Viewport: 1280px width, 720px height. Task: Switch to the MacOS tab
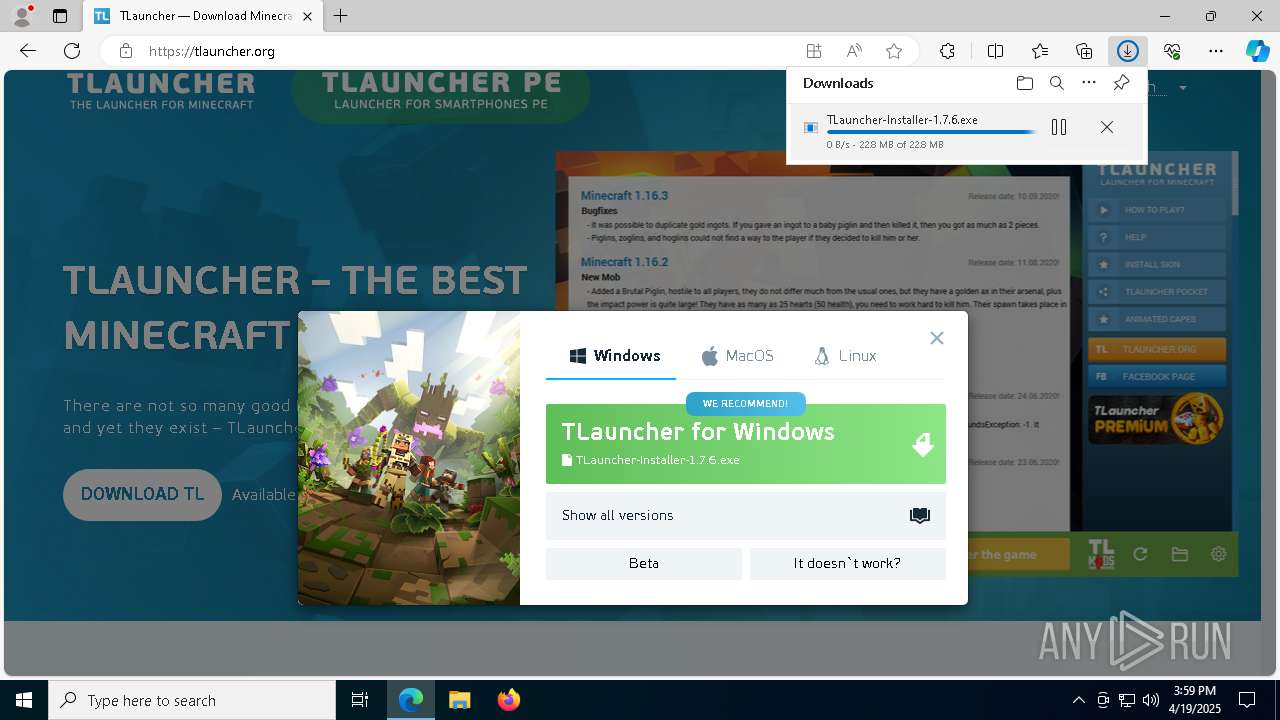pyautogui.click(x=737, y=356)
